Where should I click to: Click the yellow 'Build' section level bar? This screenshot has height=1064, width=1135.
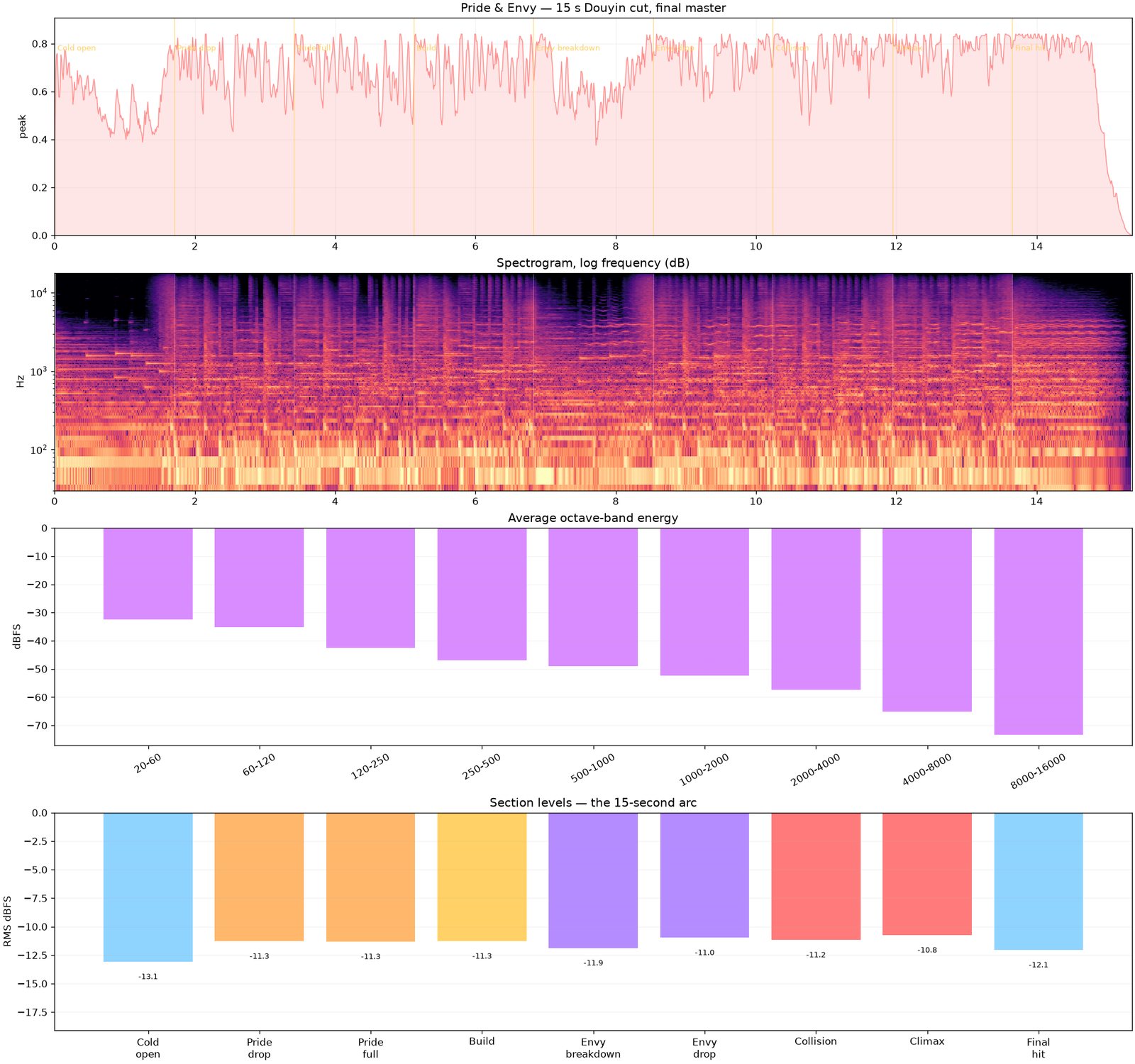click(482, 877)
